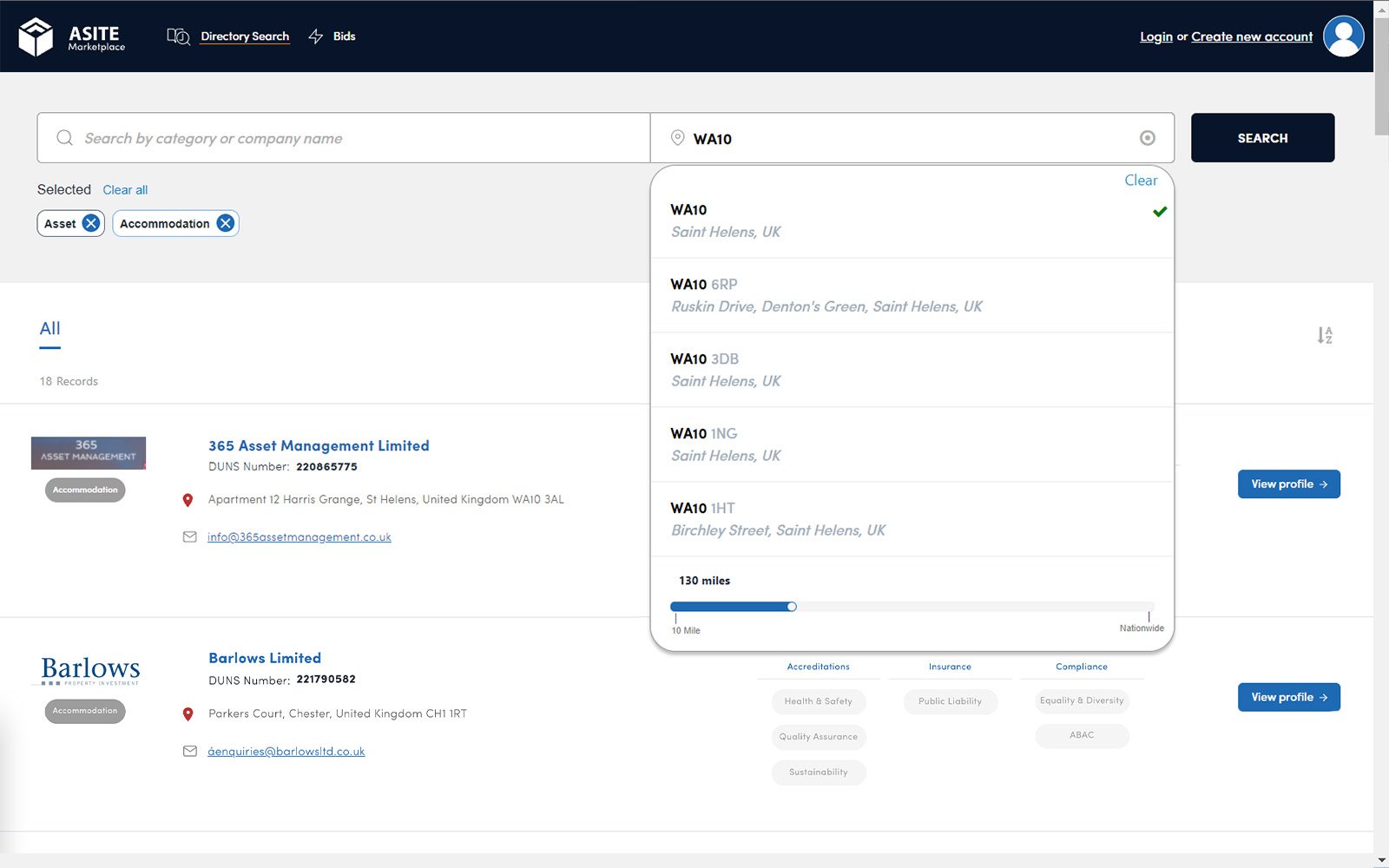1389x868 pixels.
Task: Select the All results tab
Action: [x=50, y=329]
